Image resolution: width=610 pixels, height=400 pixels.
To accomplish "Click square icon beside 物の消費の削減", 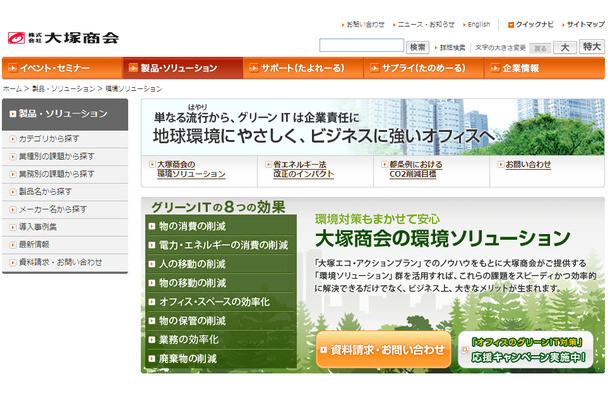I will [x=152, y=226].
